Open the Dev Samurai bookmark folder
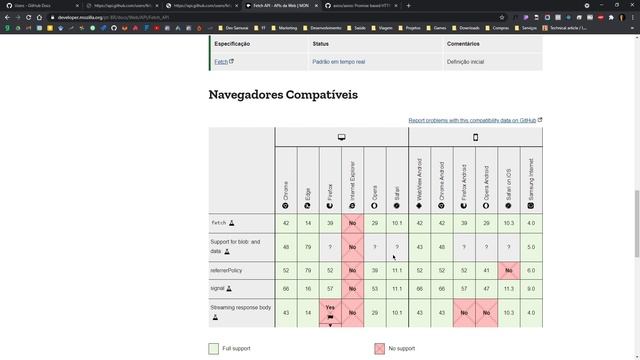The height and width of the screenshot is (360, 640). 233,28
